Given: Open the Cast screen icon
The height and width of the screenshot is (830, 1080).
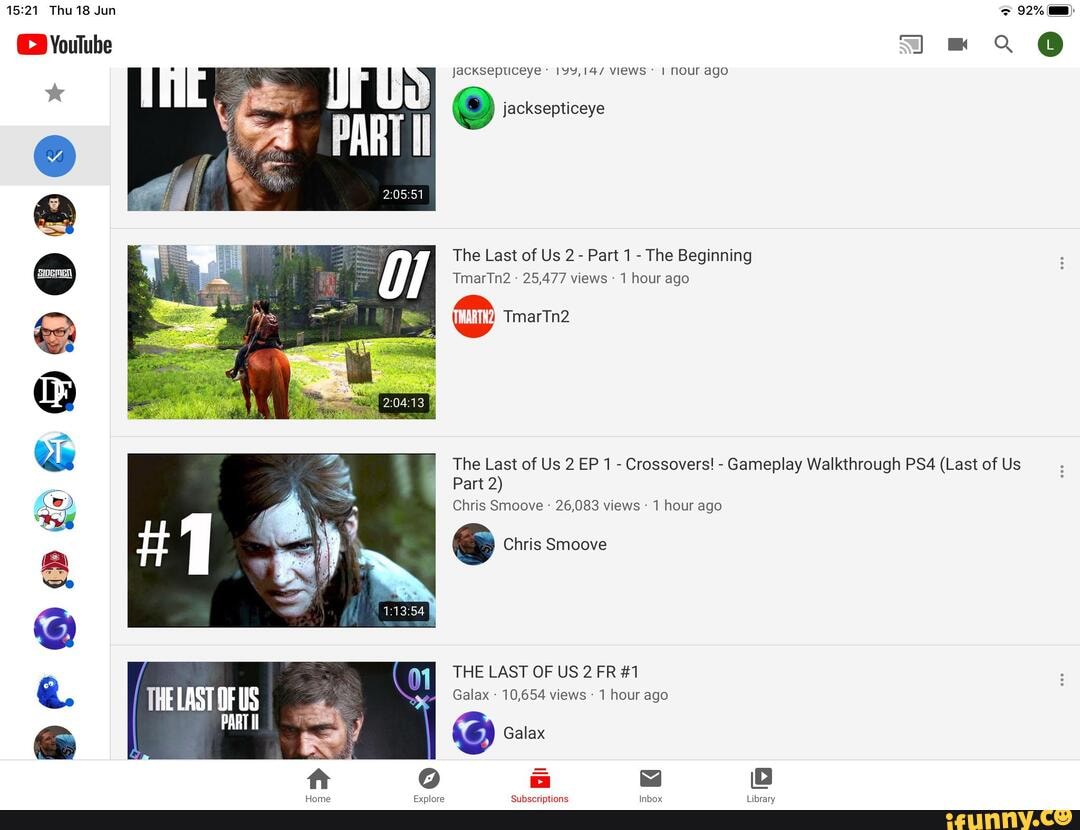Looking at the screenshot, I should click(x=910, y=44).
